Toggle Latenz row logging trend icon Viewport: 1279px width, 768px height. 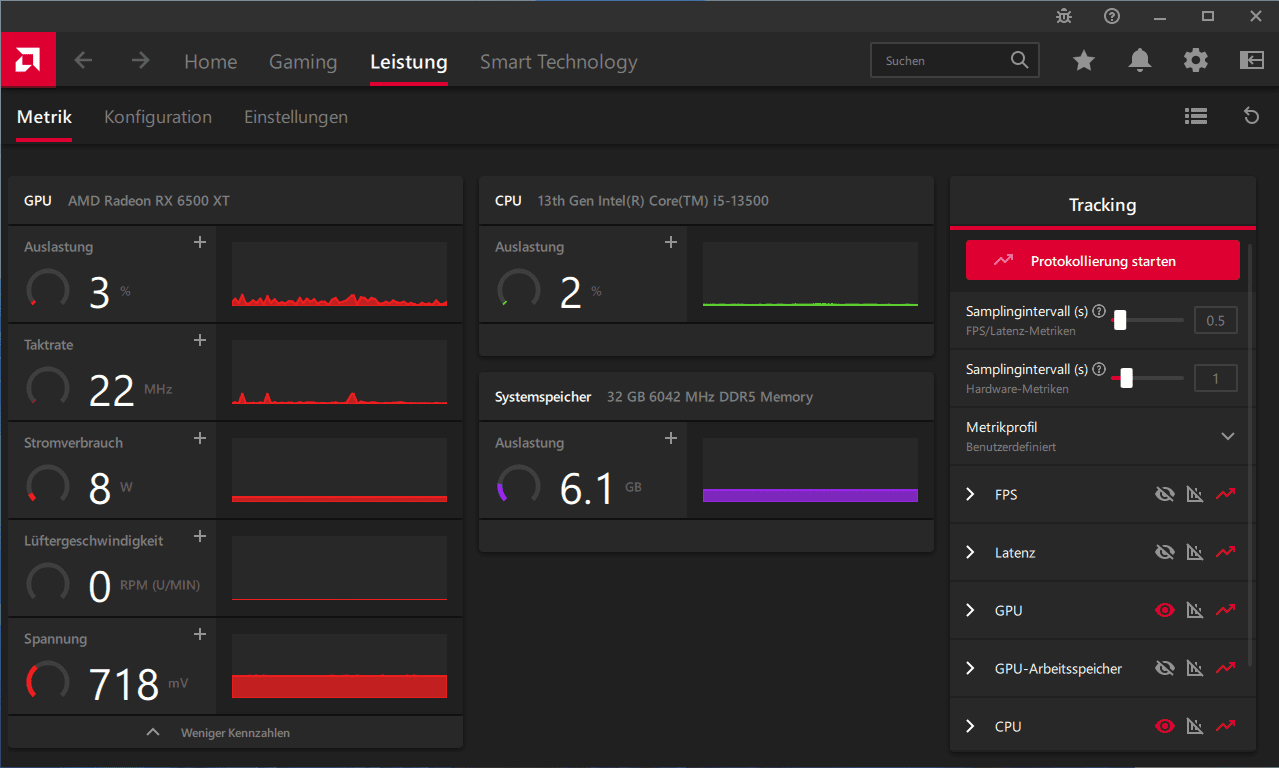1226,552
